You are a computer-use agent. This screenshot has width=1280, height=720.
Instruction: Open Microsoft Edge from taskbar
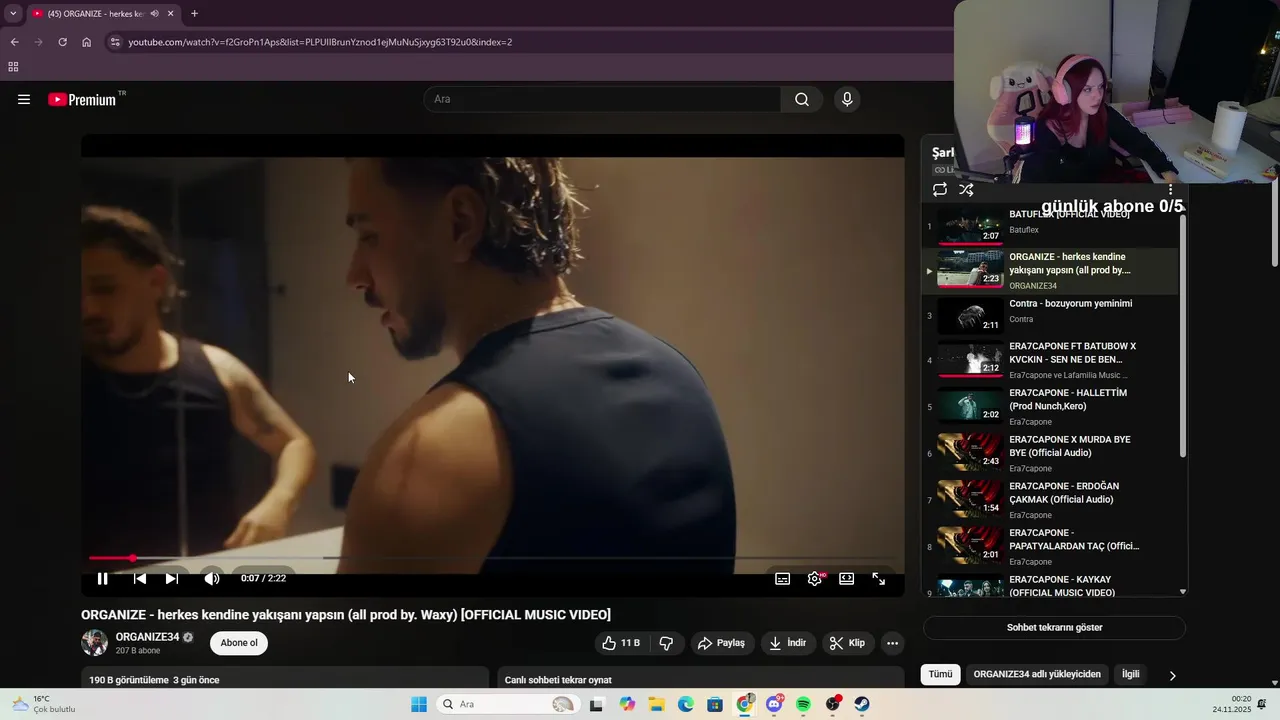pyautogui.click(x=686, y=704)
